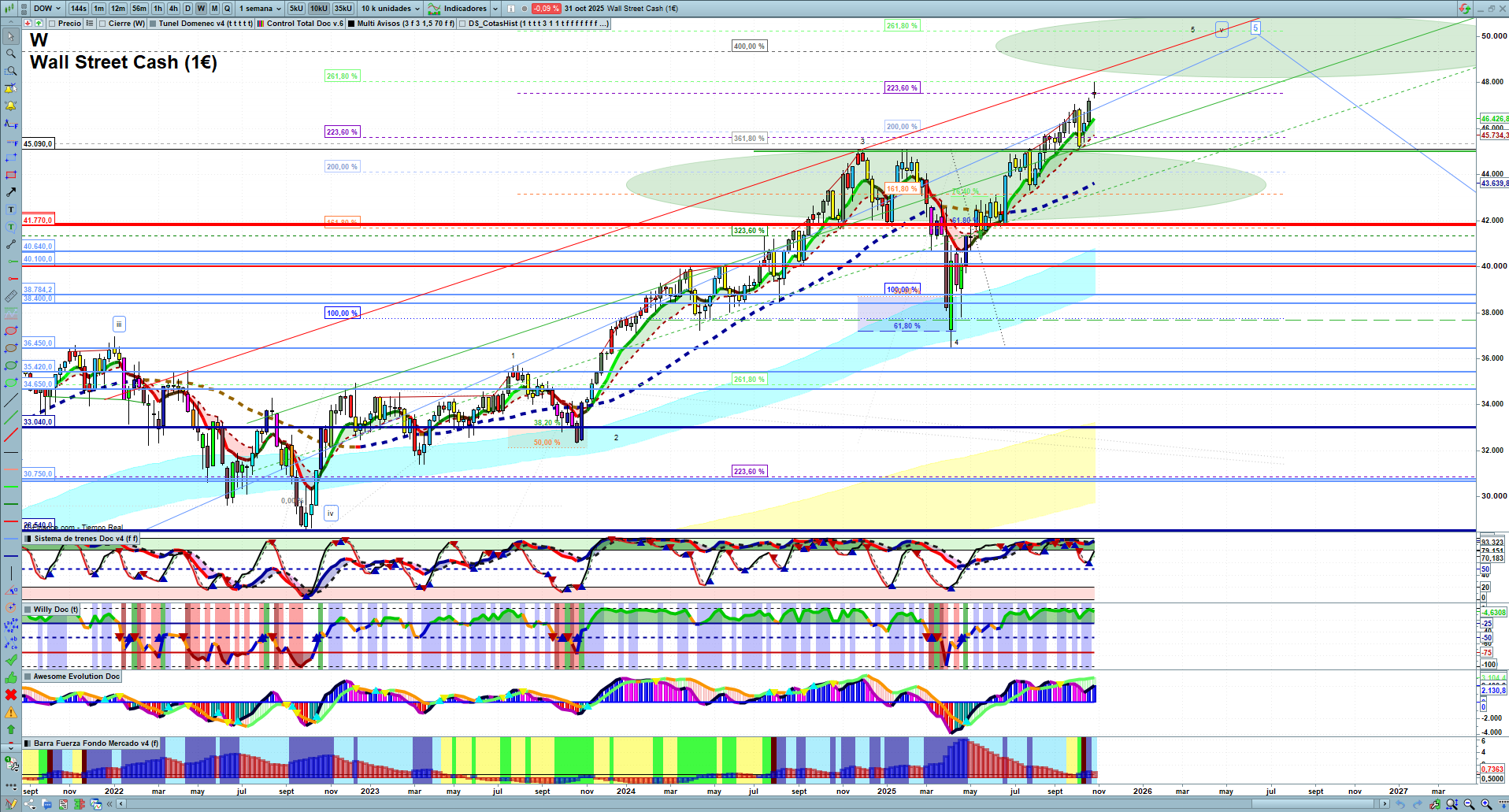
Task: Toggle the Multi Avisos indicator box
Action: (351, 24)
